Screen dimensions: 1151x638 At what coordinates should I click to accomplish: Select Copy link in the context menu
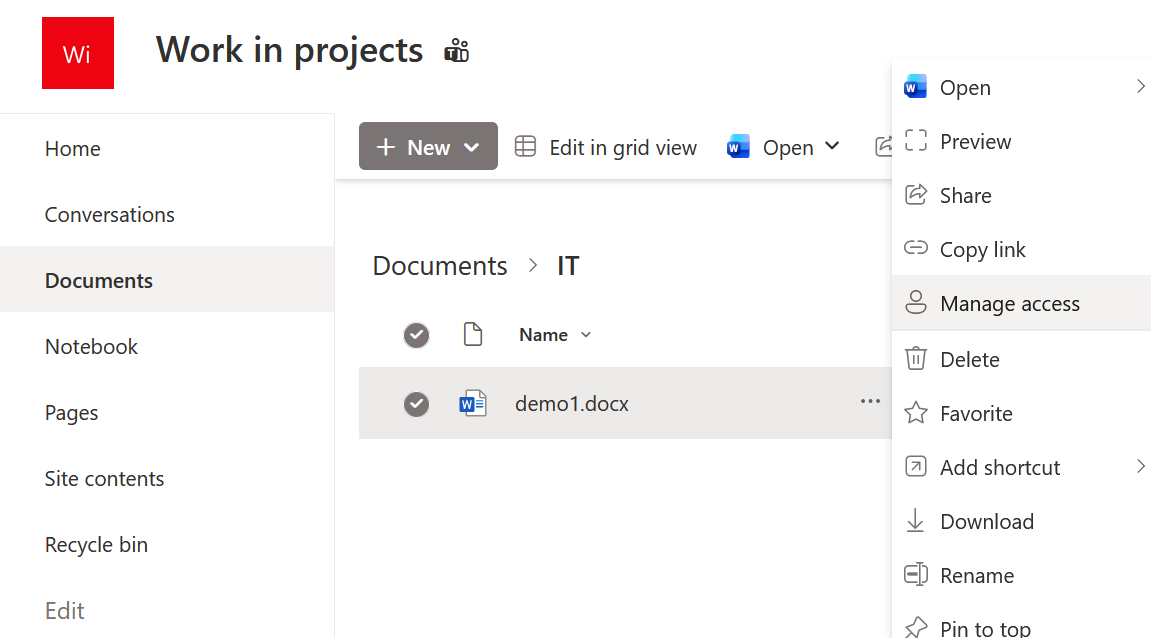(x=982, y=250)
